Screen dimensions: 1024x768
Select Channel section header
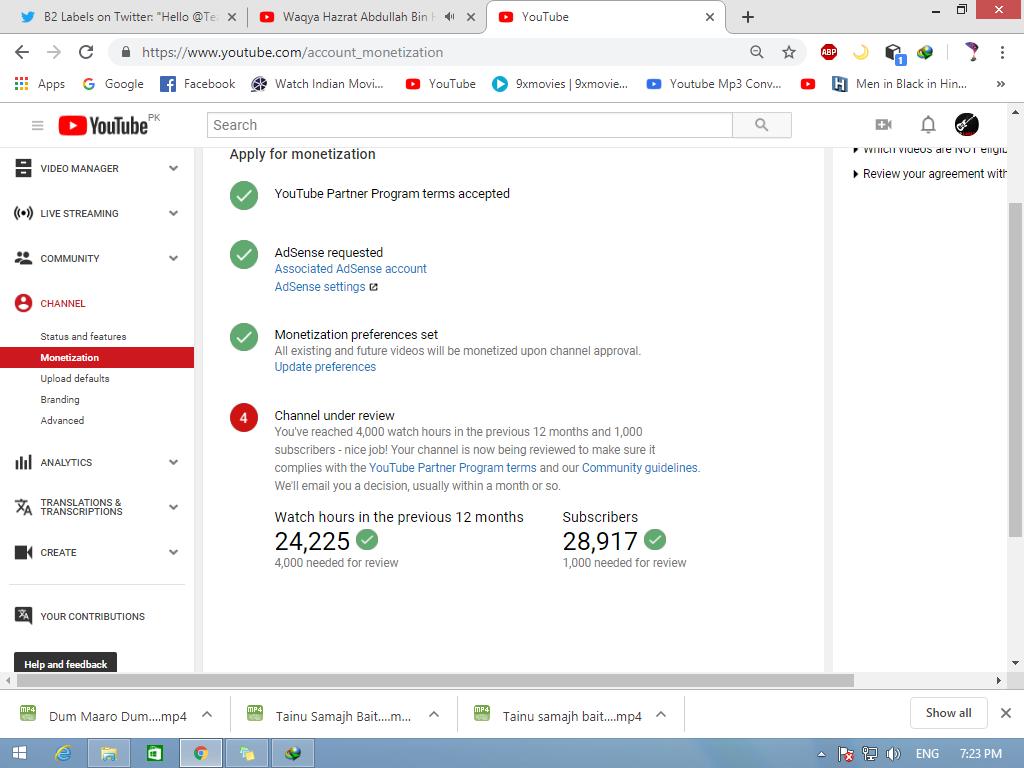coord(63,304)
